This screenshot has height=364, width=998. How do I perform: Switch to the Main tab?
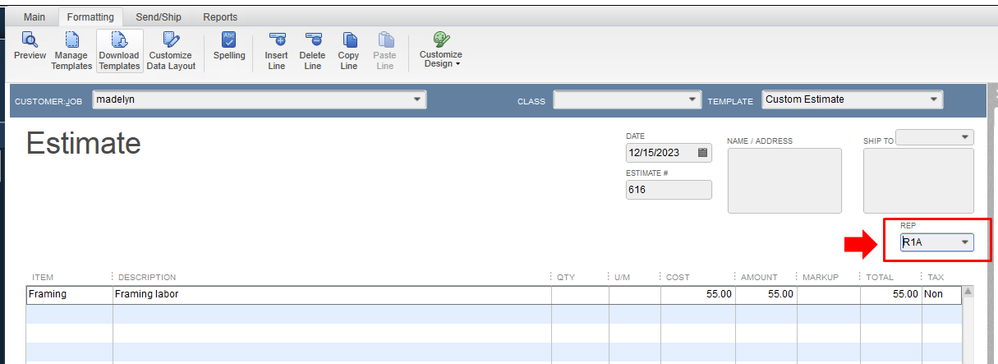(x=34, y=17)
